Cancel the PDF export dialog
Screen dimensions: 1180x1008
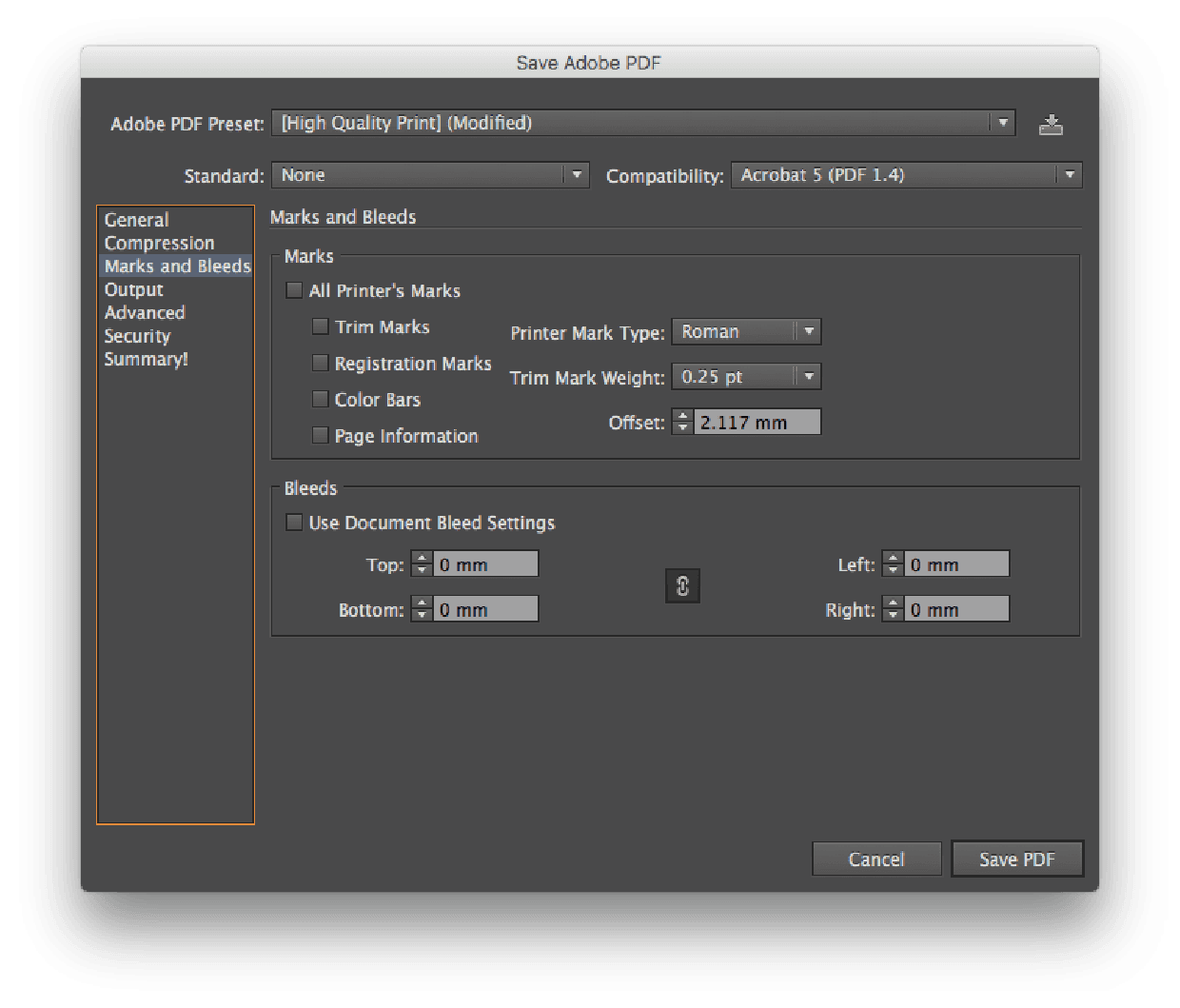[x=876, y=859]
